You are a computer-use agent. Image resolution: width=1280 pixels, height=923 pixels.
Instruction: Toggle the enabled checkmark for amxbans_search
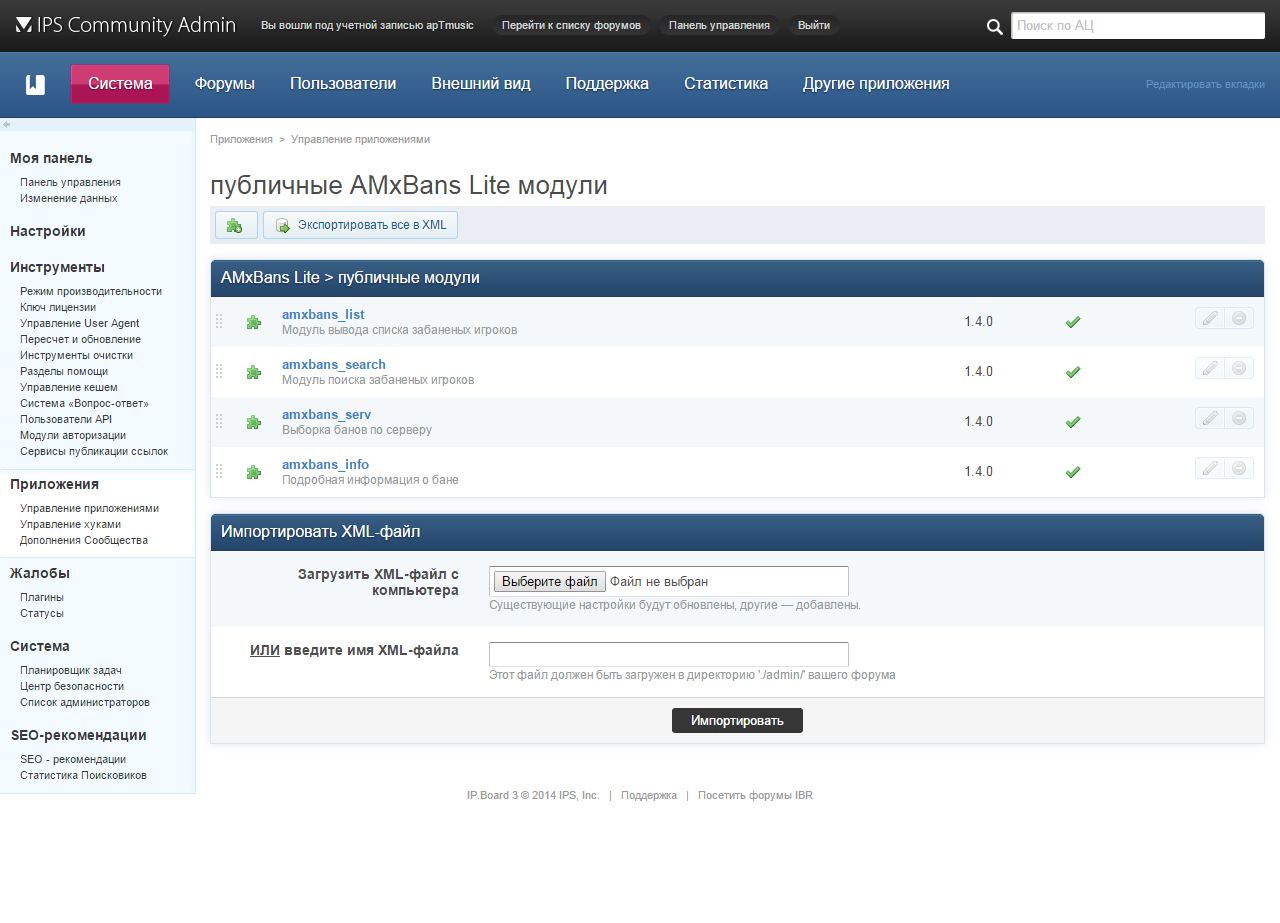tap(1073, 372)
